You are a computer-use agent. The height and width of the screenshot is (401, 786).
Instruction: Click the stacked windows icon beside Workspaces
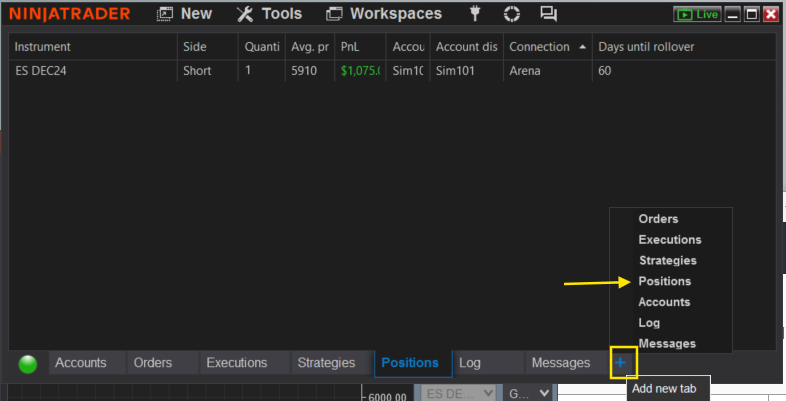click(334, 14)
